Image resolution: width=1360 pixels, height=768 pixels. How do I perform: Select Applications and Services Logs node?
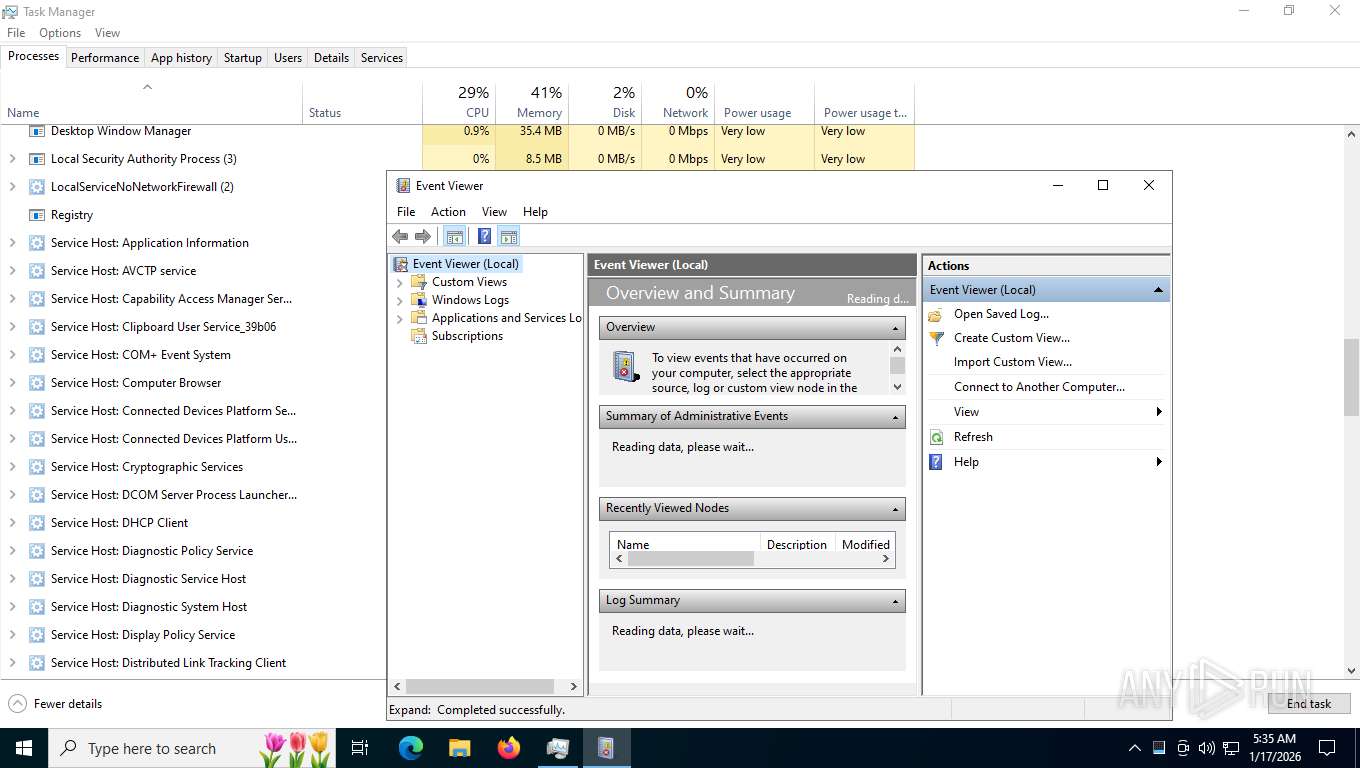click(506, 318)
